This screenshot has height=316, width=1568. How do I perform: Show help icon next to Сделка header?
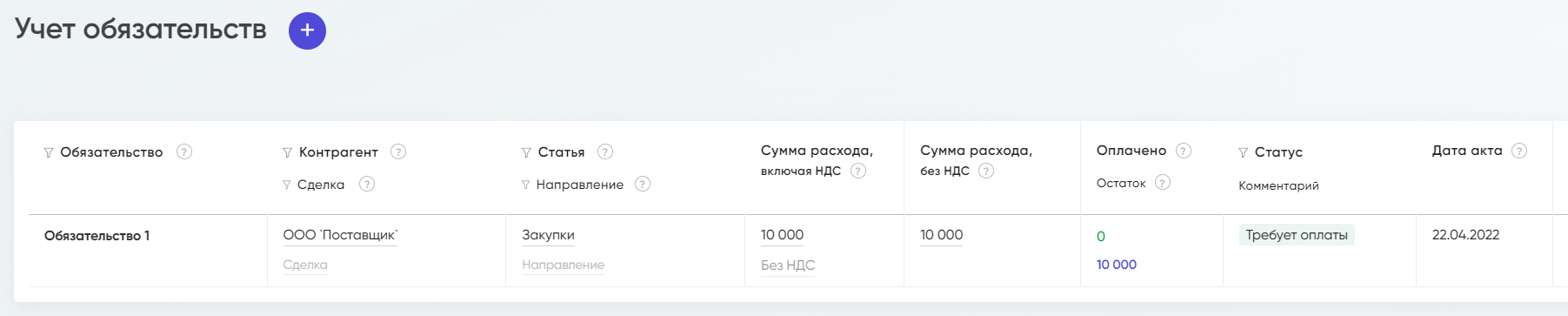pyautogui.click(x=367, y=184)
